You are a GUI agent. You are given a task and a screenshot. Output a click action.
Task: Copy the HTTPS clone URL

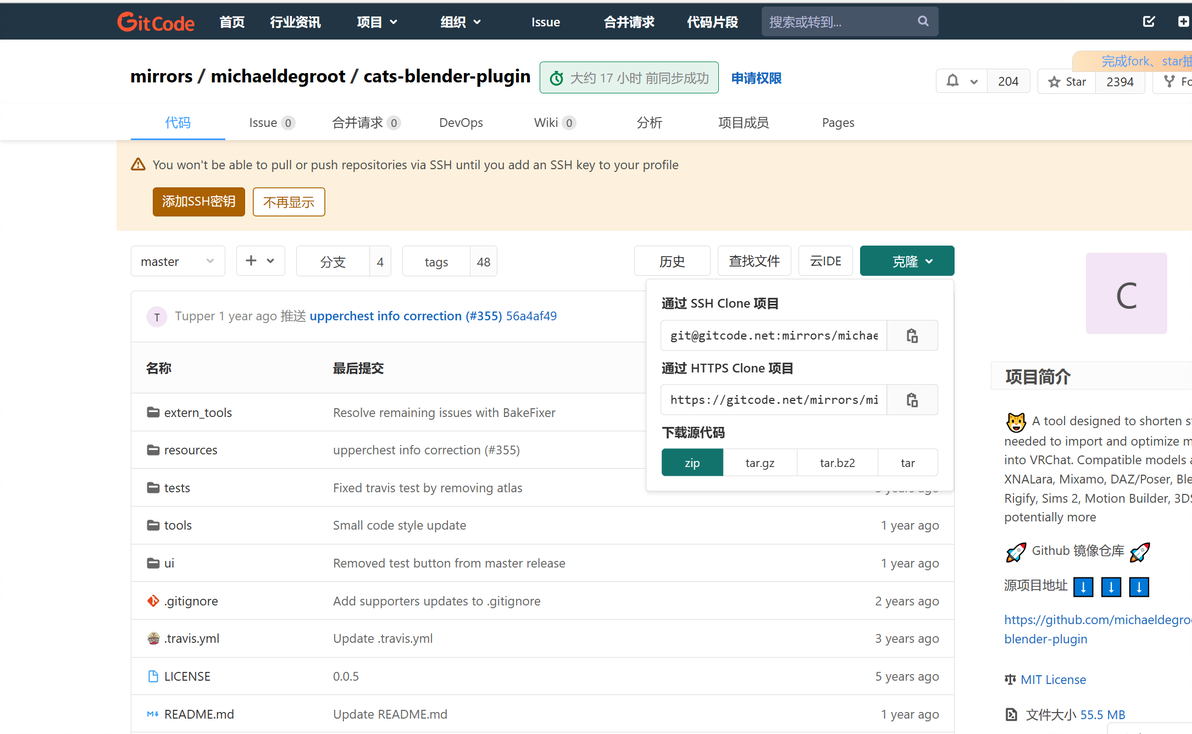pos(912,400)
